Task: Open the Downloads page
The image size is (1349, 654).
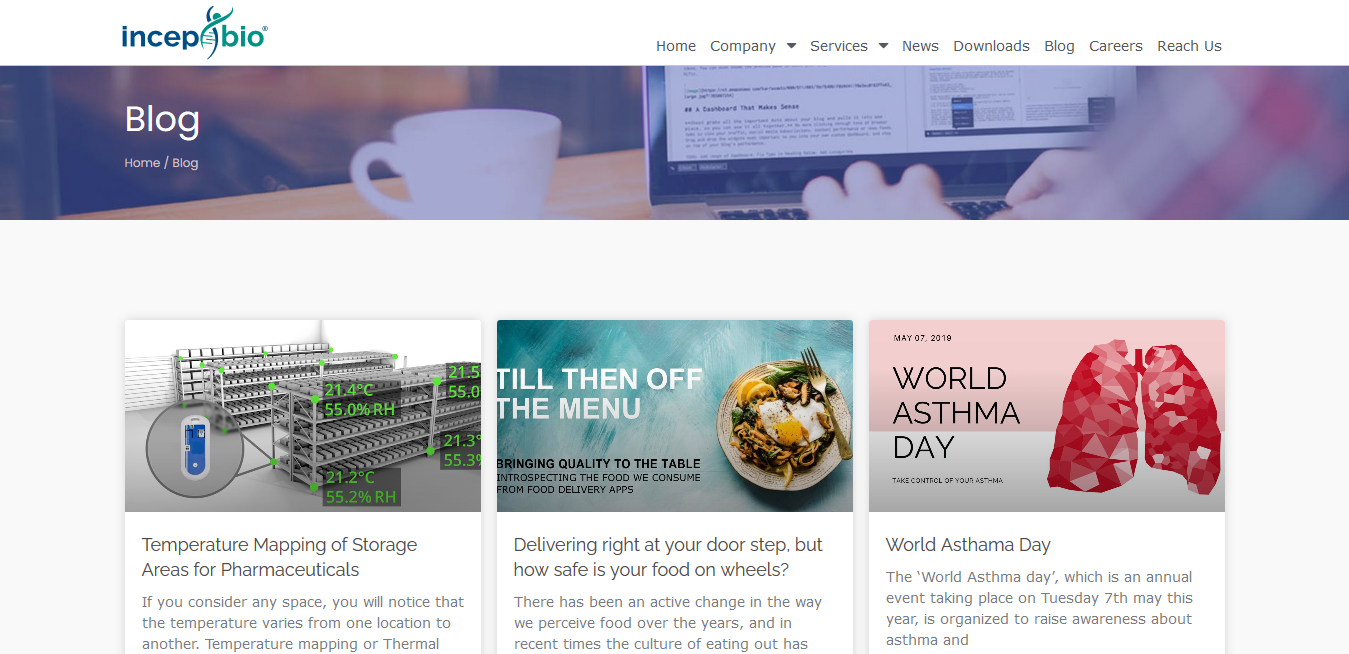Action: 991,46
